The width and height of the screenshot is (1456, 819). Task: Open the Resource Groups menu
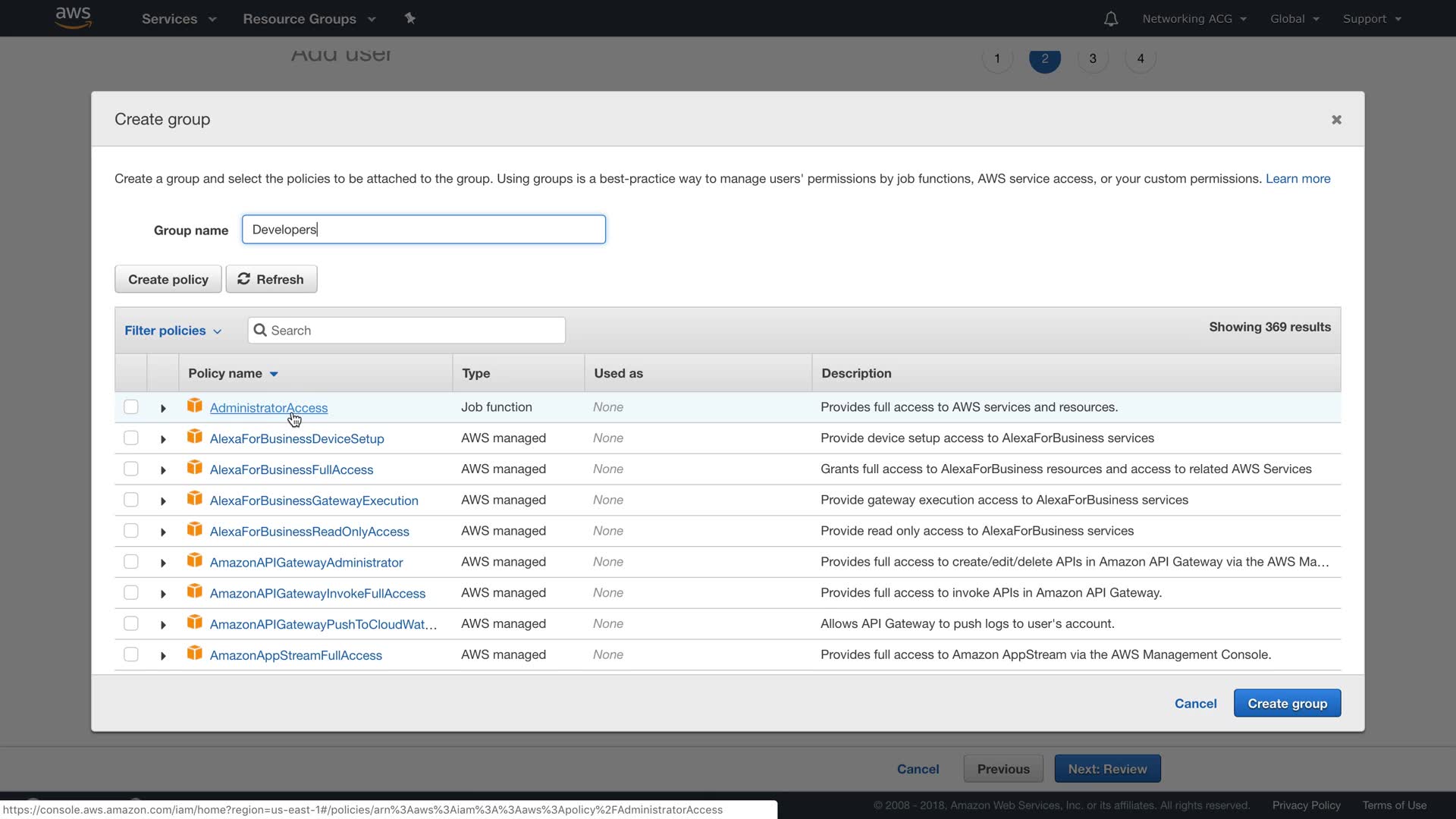coord(309,19)
